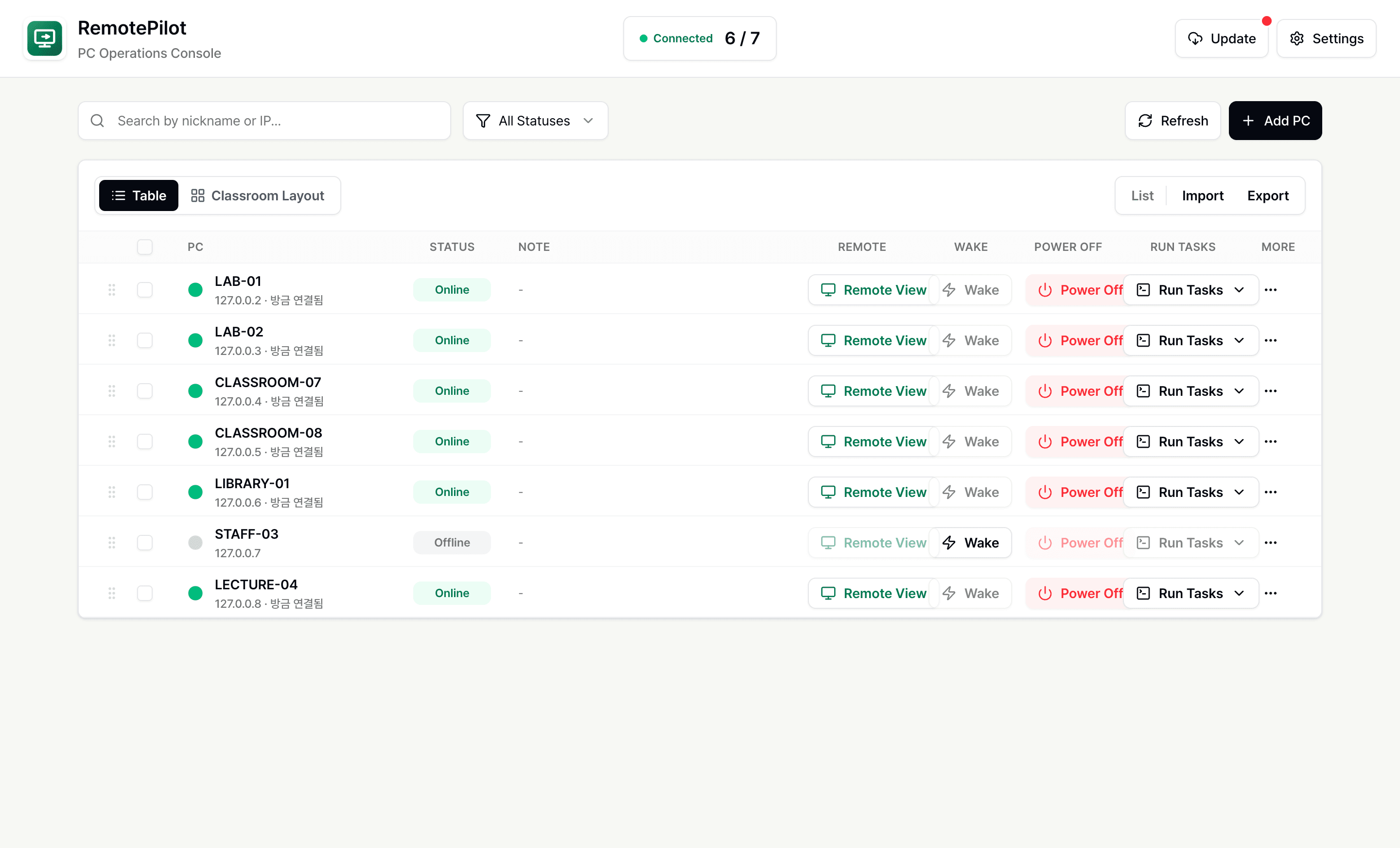
Task: Select the List option
Action: [1142, 195]
